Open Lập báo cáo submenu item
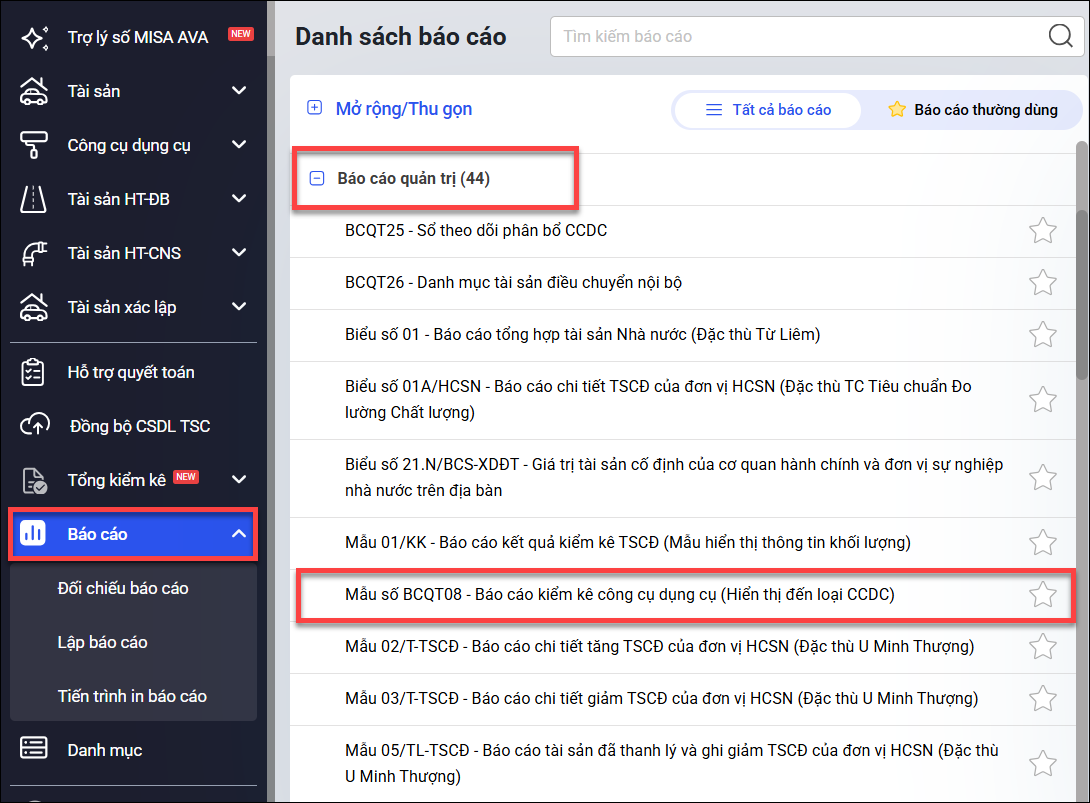This screenshot has height=803, width=1090. (102, 642)
